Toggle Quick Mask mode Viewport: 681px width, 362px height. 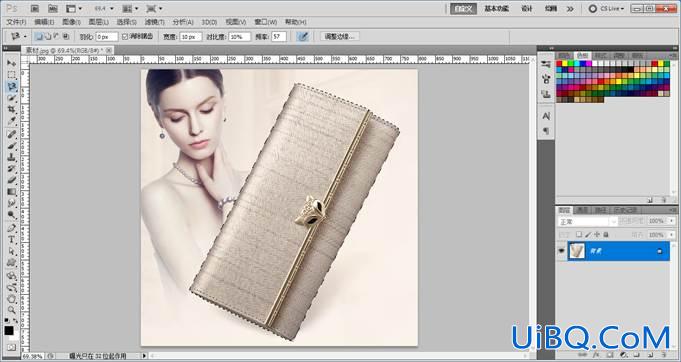click(x=12, y=347)
